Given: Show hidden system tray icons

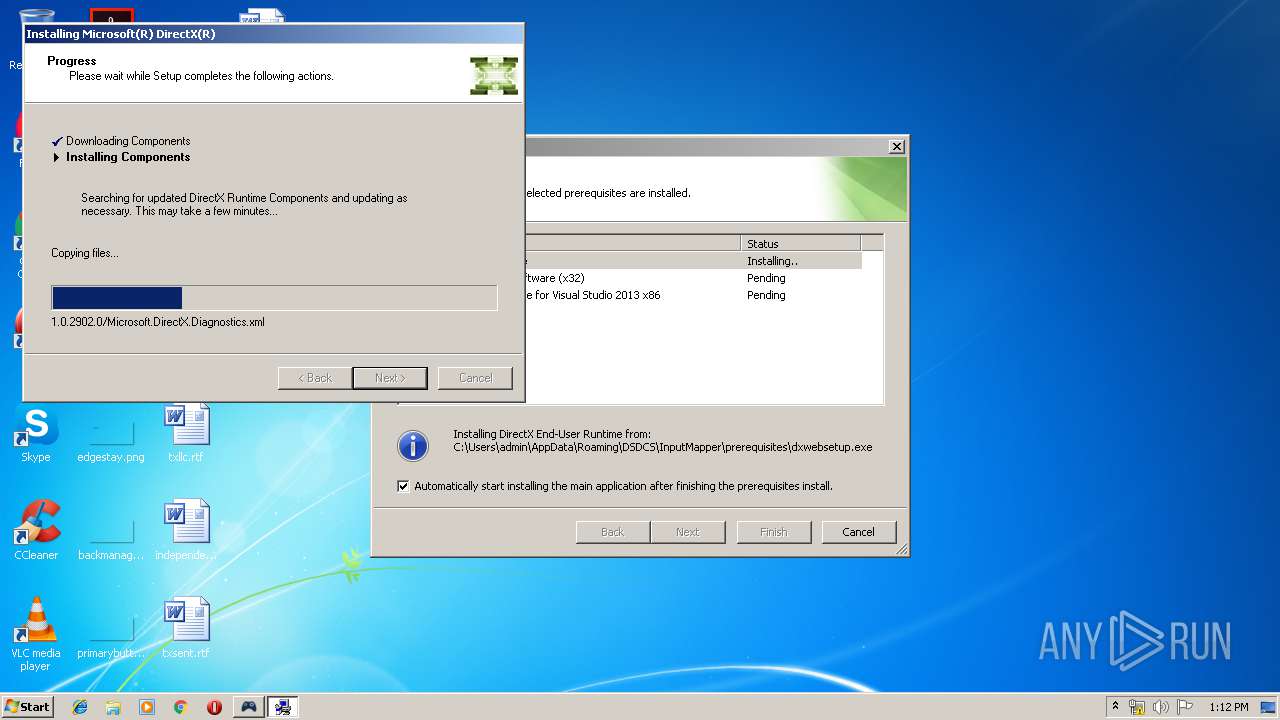Looking at the screenshot, I should pos(1115,707).
